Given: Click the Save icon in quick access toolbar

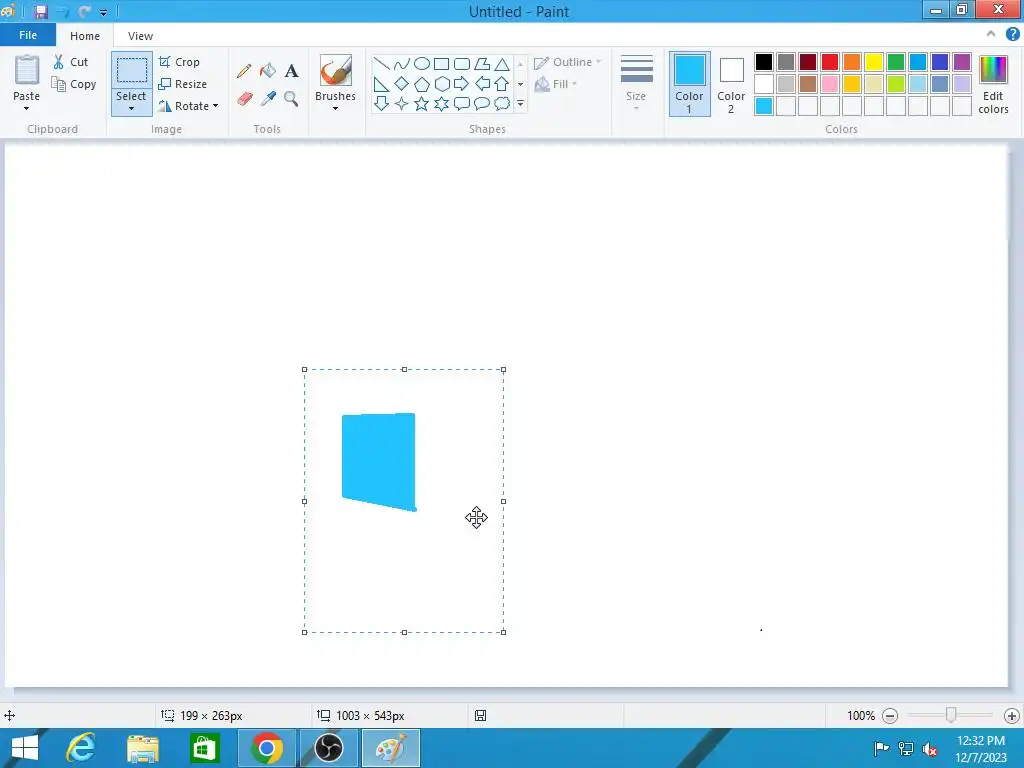Looking at the screenshot, I should 40,11.
